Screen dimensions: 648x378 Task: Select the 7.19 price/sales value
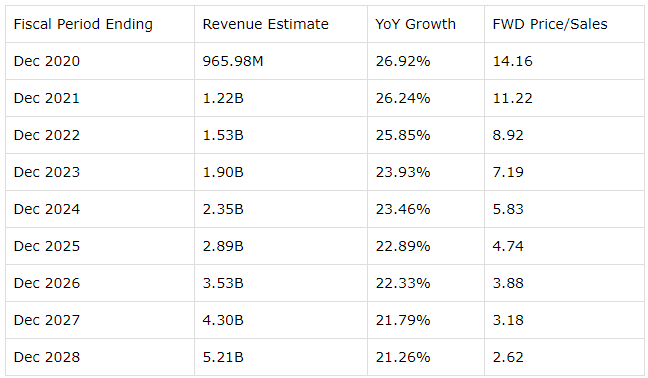tap(508, 172)
